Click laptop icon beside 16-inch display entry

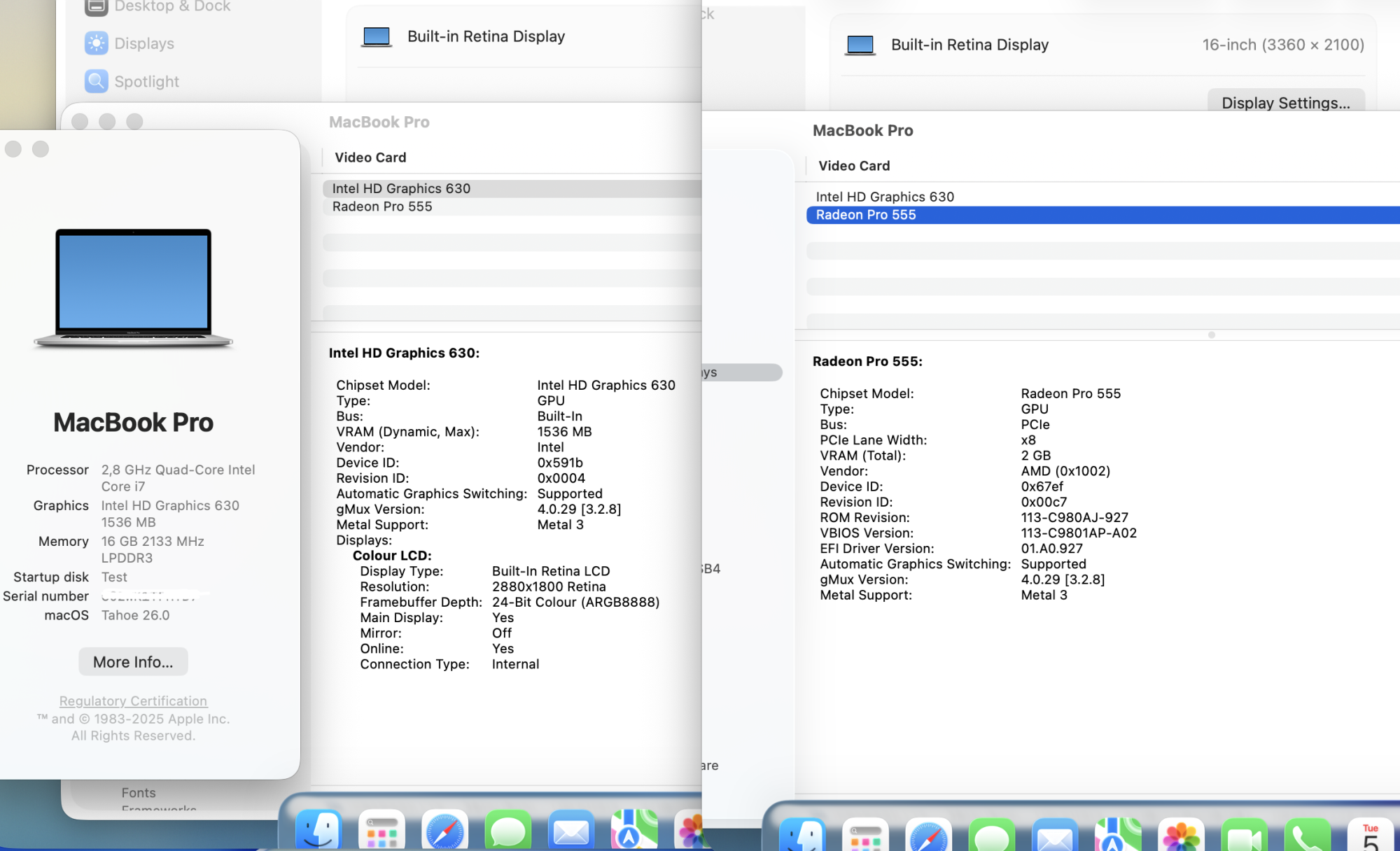click(860, 45)
